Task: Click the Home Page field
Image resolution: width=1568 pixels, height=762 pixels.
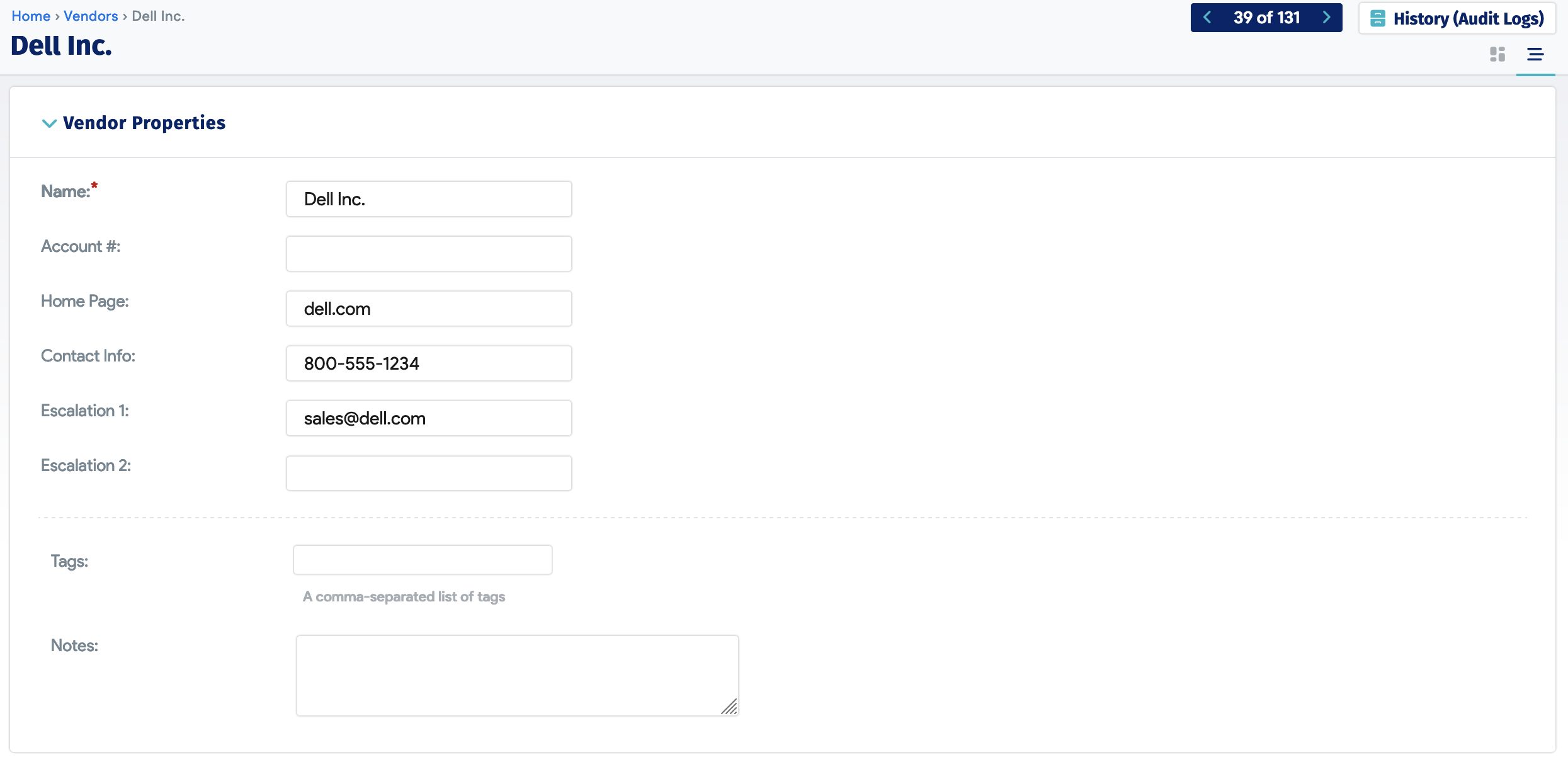Action: 429,309
